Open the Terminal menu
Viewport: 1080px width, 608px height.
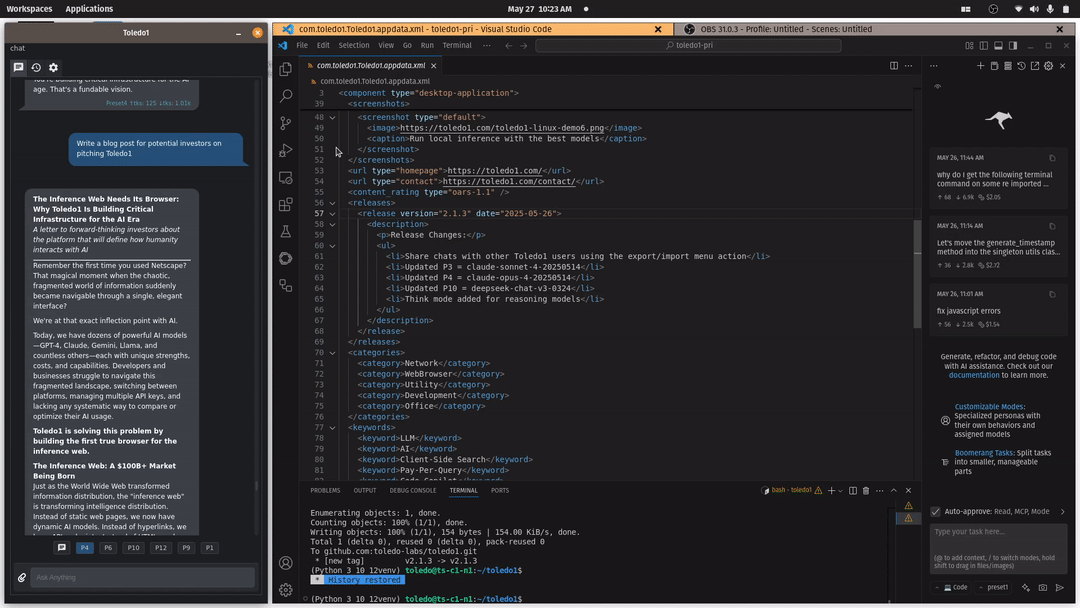(457, 45)
